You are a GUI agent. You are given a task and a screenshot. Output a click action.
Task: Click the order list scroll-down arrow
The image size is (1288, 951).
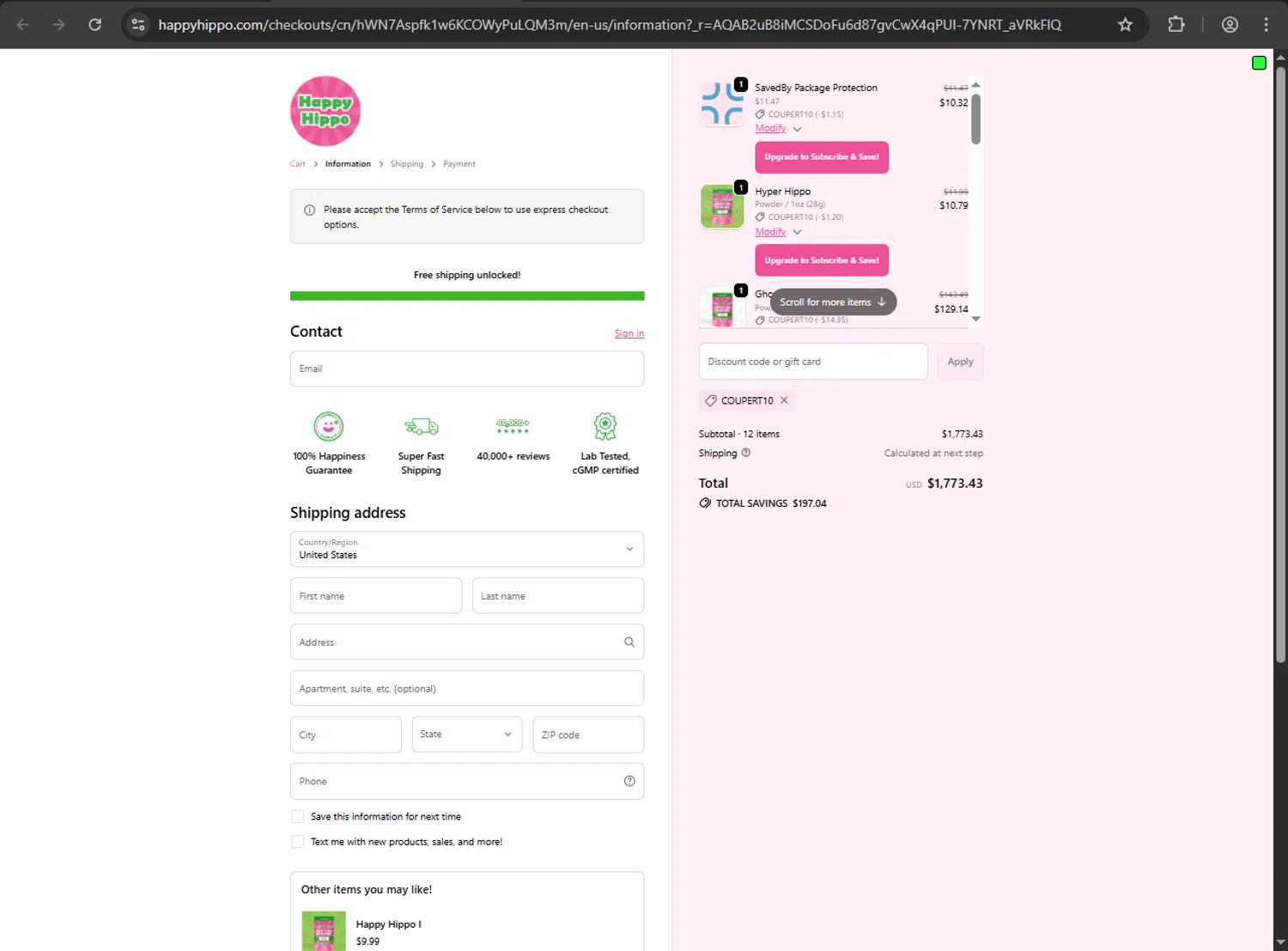point(975,319)
